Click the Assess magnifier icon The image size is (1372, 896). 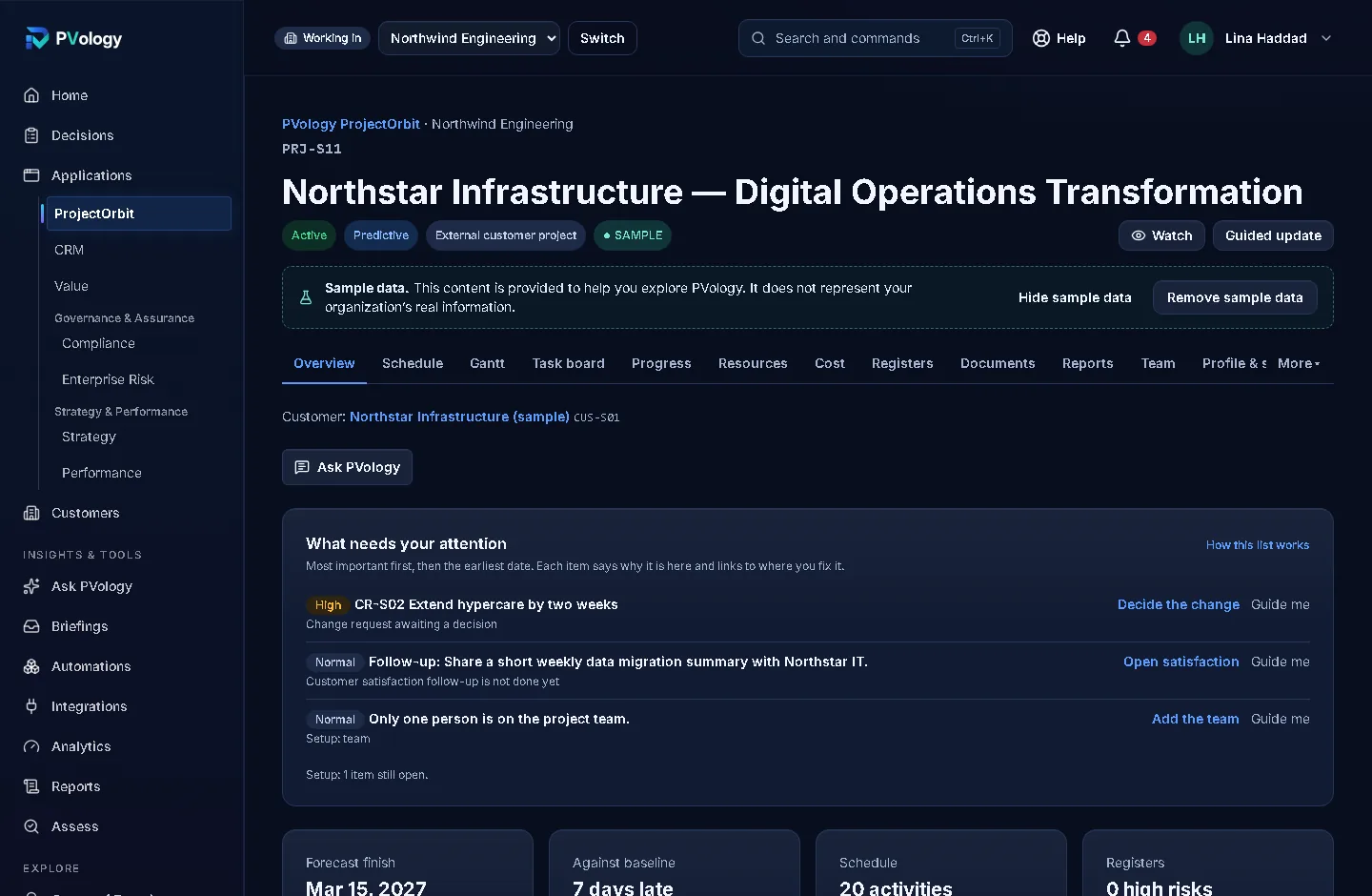(31, 826)
